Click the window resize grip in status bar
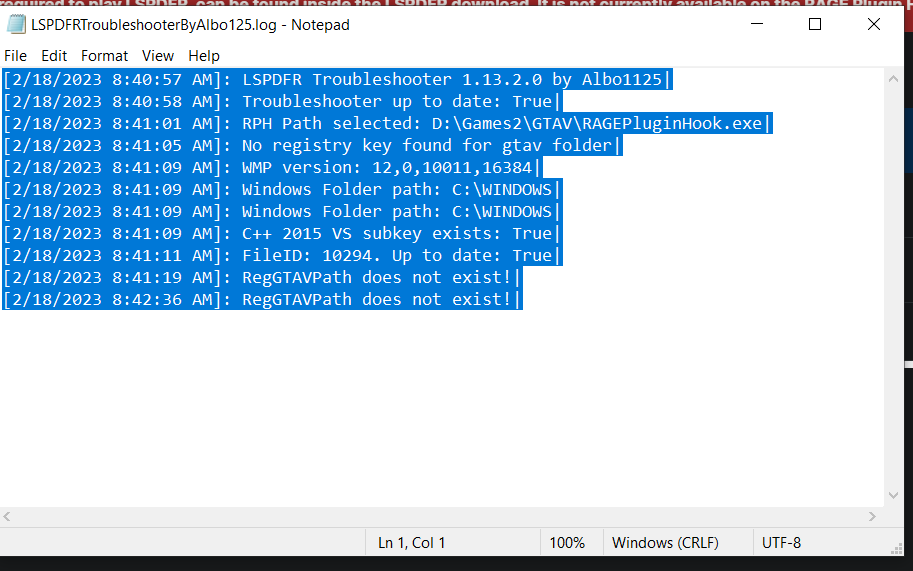This screenshot has height=571, width=913. pyautogui.click(x=897, y=549)
